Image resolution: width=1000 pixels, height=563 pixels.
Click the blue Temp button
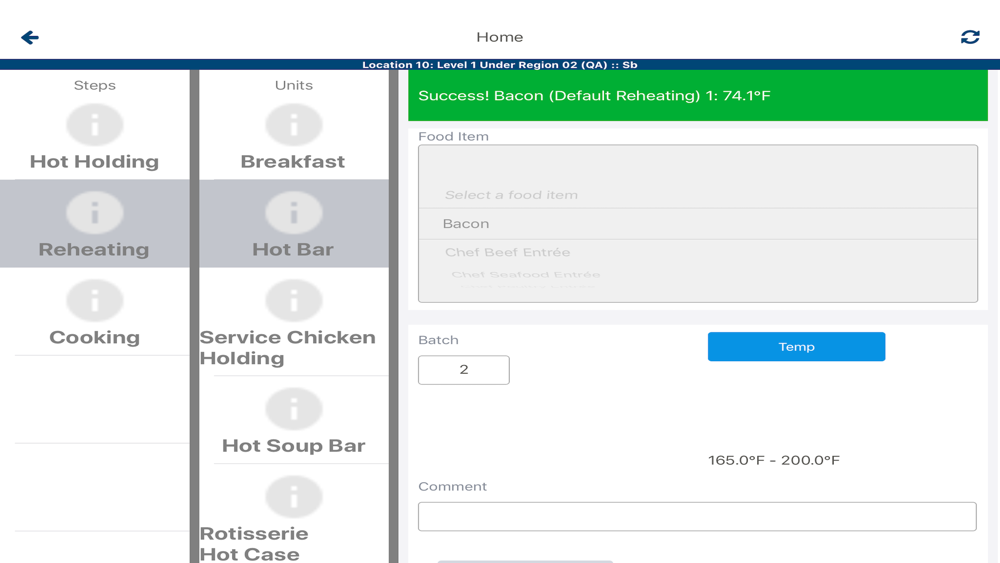tap(796, 347)
